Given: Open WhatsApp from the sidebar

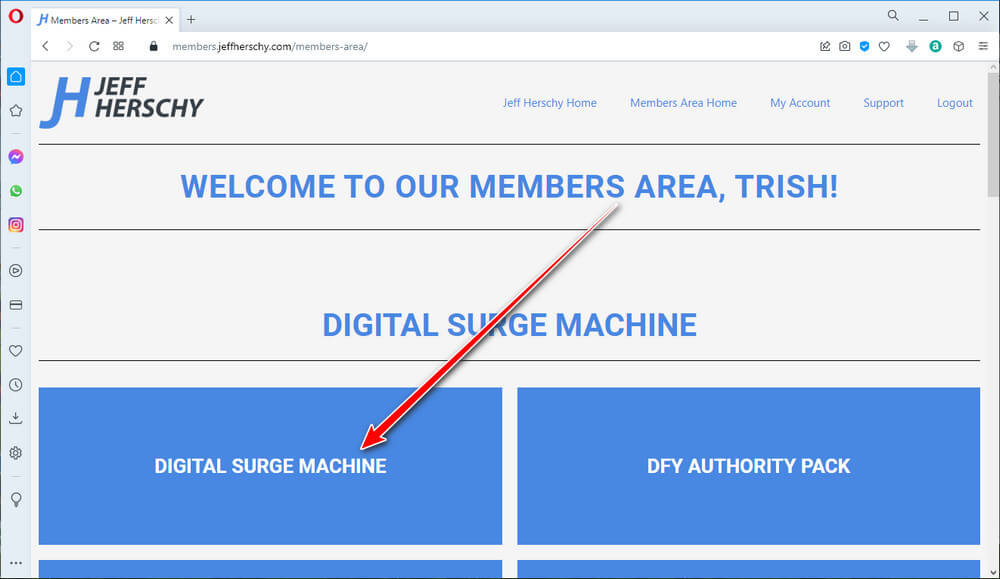Looking at the screenshot, I should pos(16,191).
